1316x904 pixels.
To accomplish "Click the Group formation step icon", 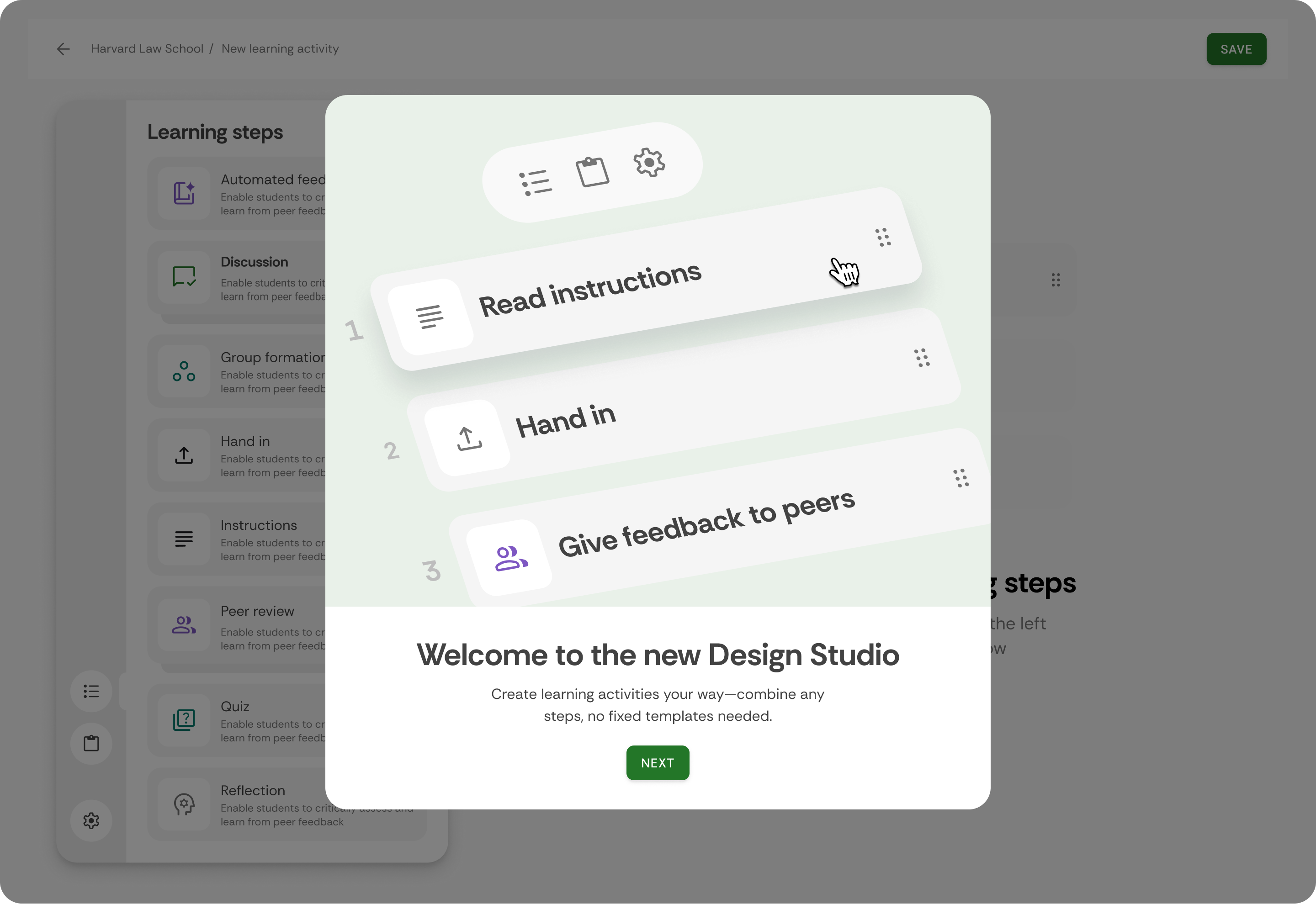I will click(184, 371).
